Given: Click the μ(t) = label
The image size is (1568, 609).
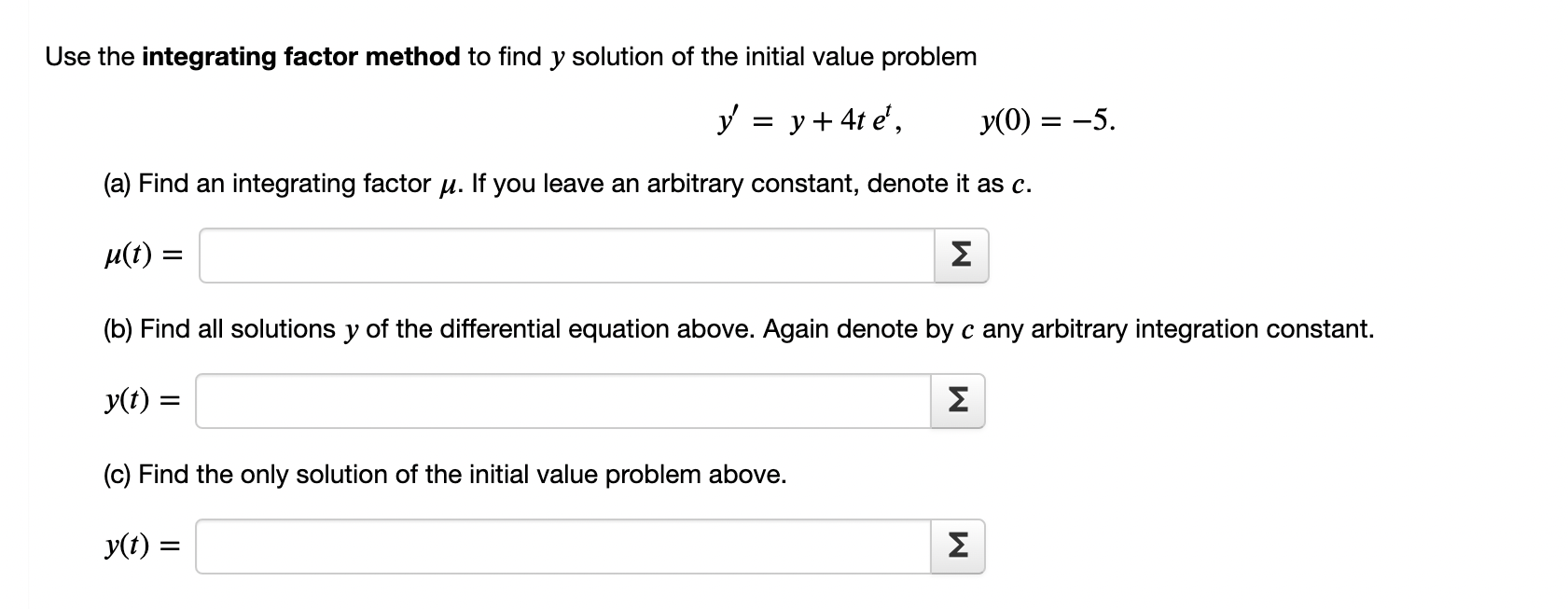Looking at the screenshot, I should click(140, 254).
